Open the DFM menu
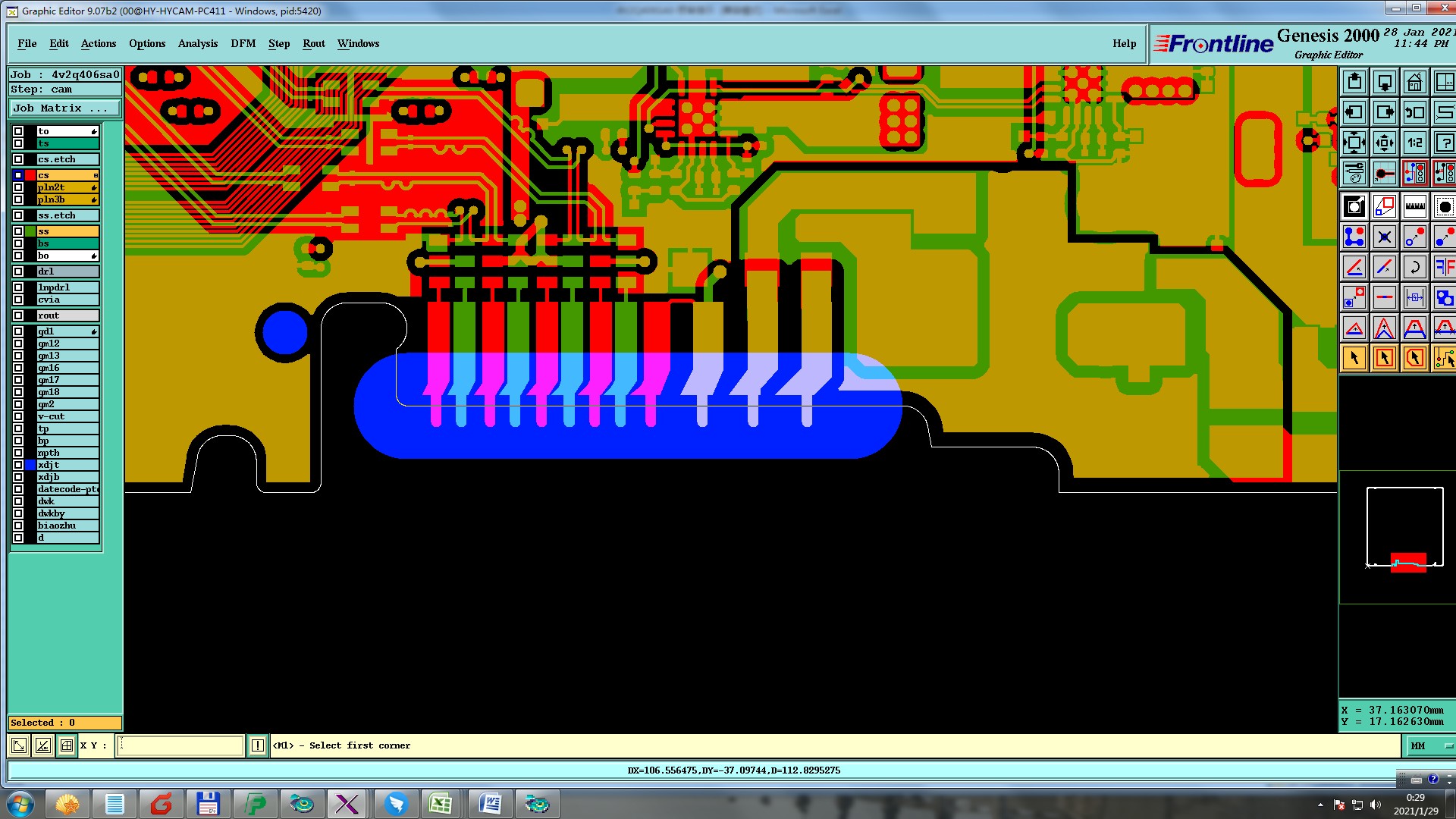 tap(243, 43)
